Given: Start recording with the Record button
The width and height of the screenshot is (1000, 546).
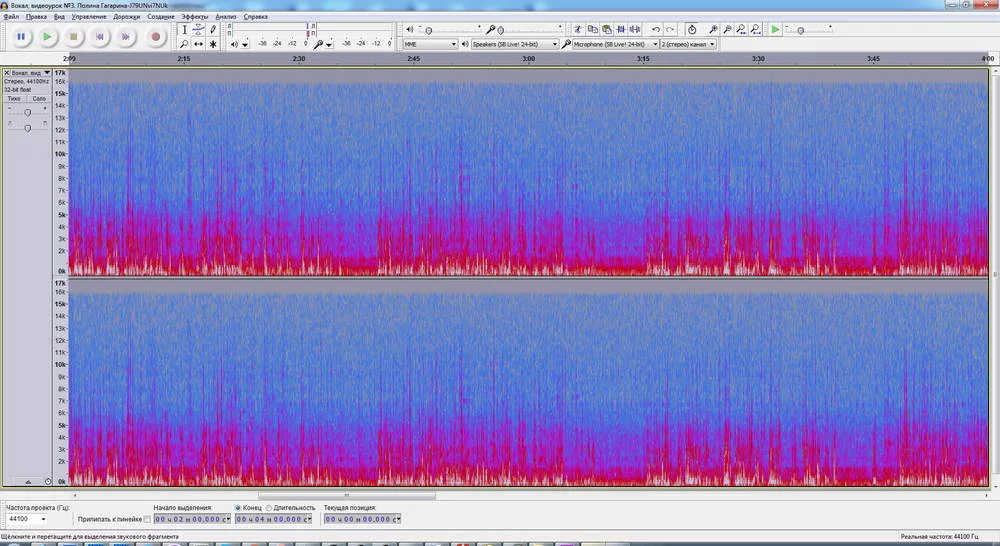Looking at the screenshot, I should pos(155,37).
